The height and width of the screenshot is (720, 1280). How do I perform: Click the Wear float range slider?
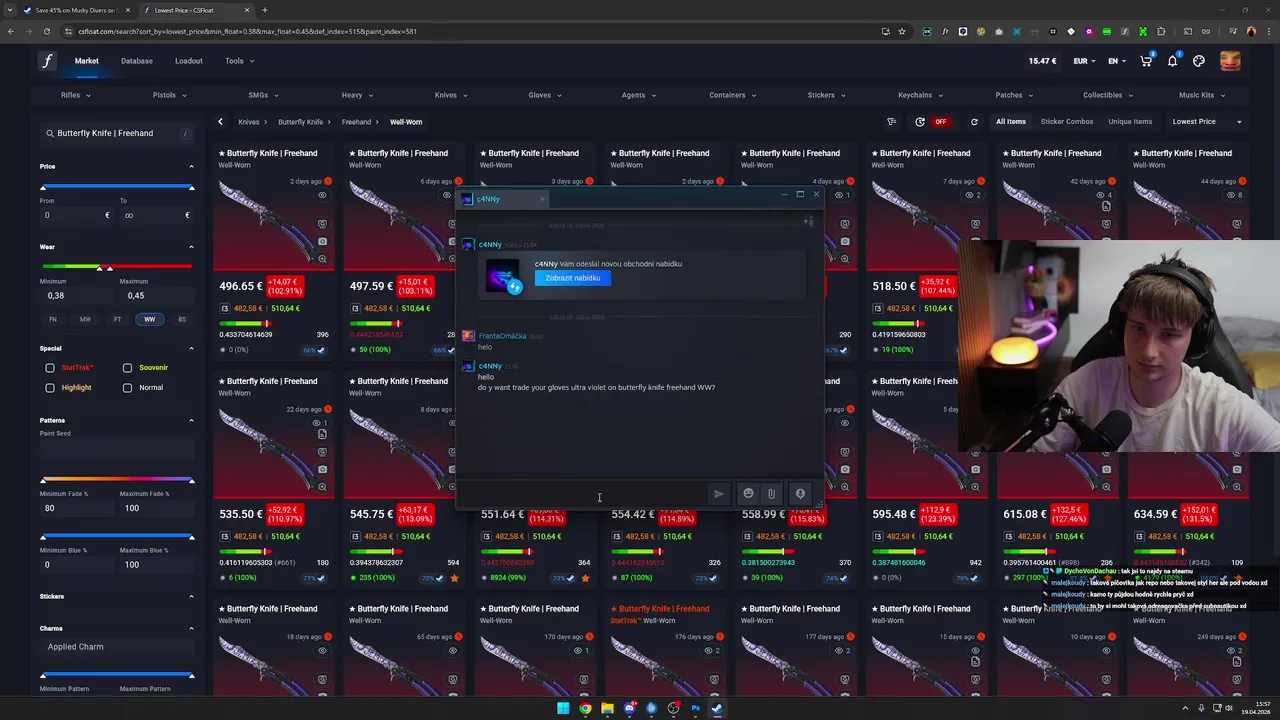coord(117,267)
